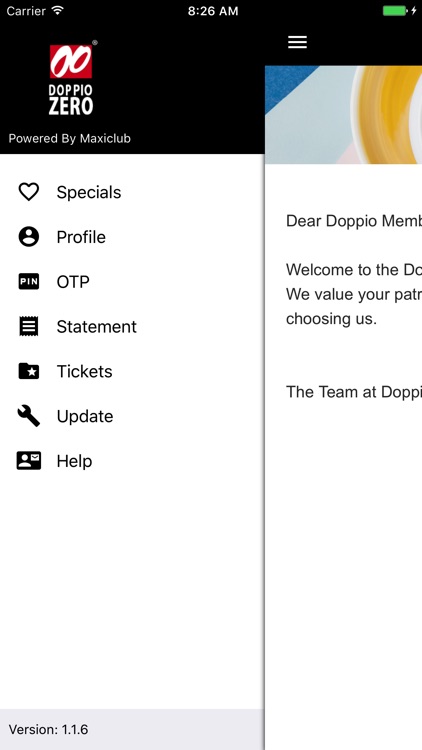Tap the person icon beside Profile
This screenshot has height=750, width=422.
click(29, 237)
